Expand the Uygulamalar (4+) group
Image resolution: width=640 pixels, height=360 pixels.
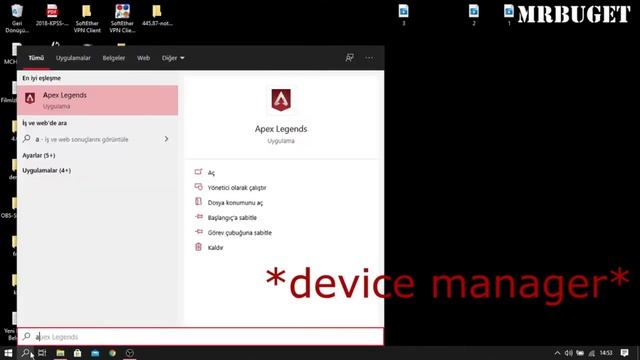[47, 171]
